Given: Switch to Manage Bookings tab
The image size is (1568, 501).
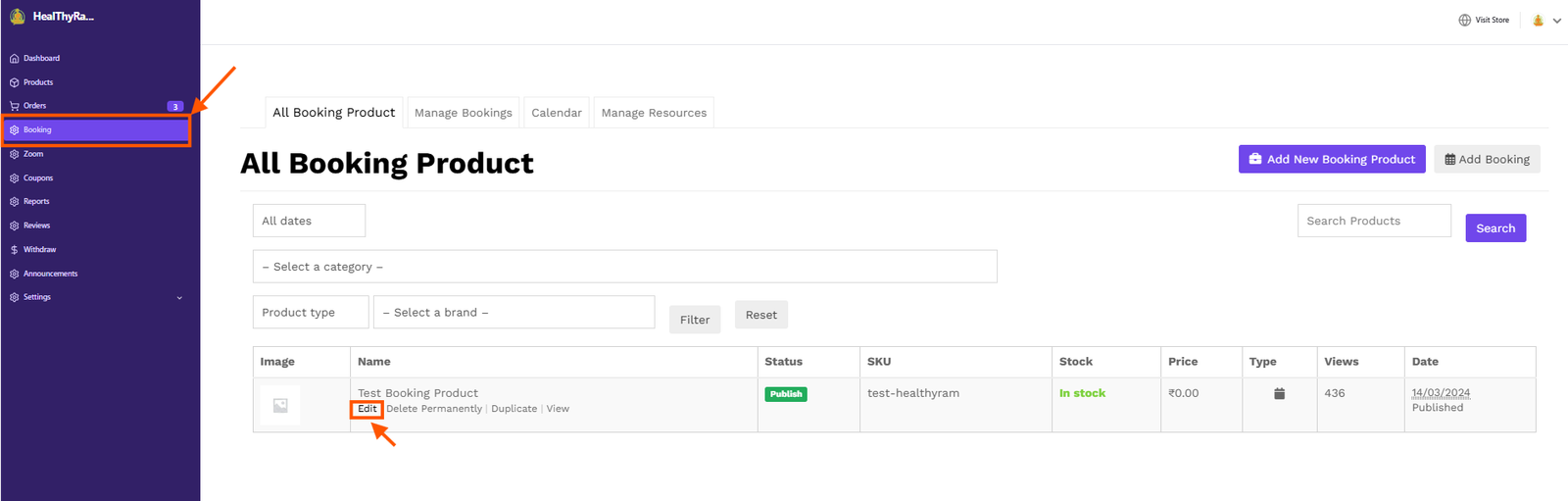Looking at the screenshot, I should [x=464, y=113].
